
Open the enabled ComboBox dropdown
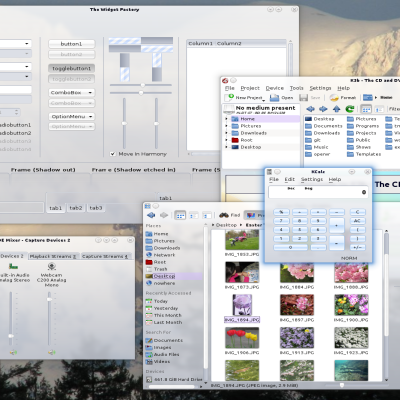point(71,92)
